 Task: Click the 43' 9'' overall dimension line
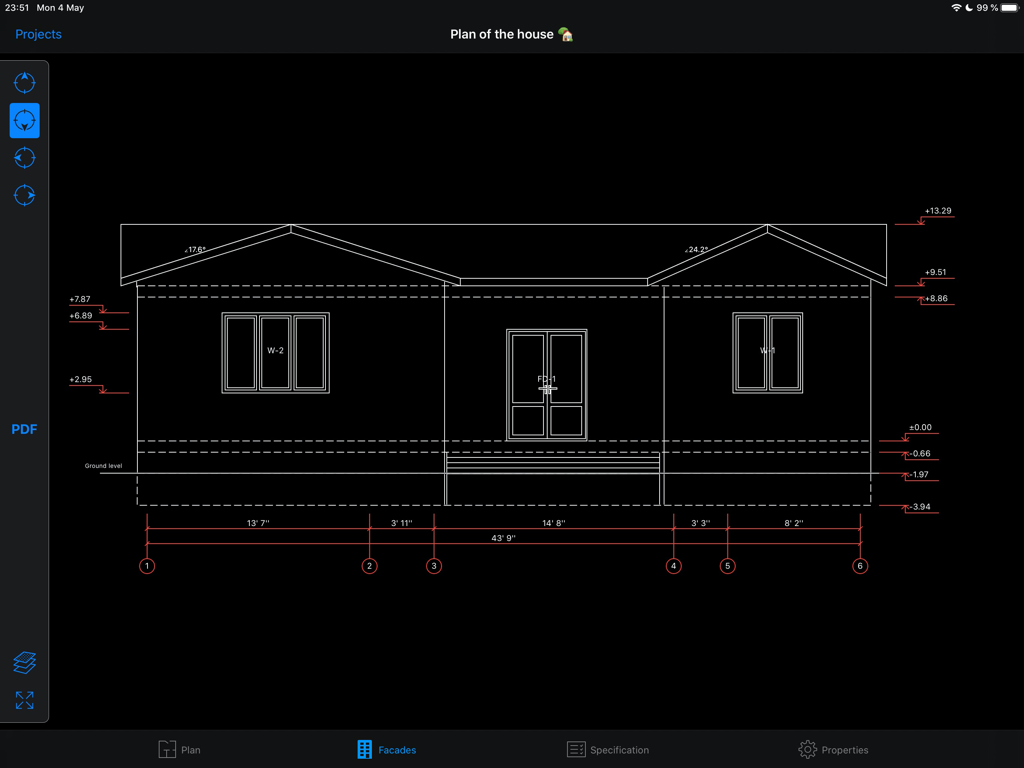click(503, 538)
